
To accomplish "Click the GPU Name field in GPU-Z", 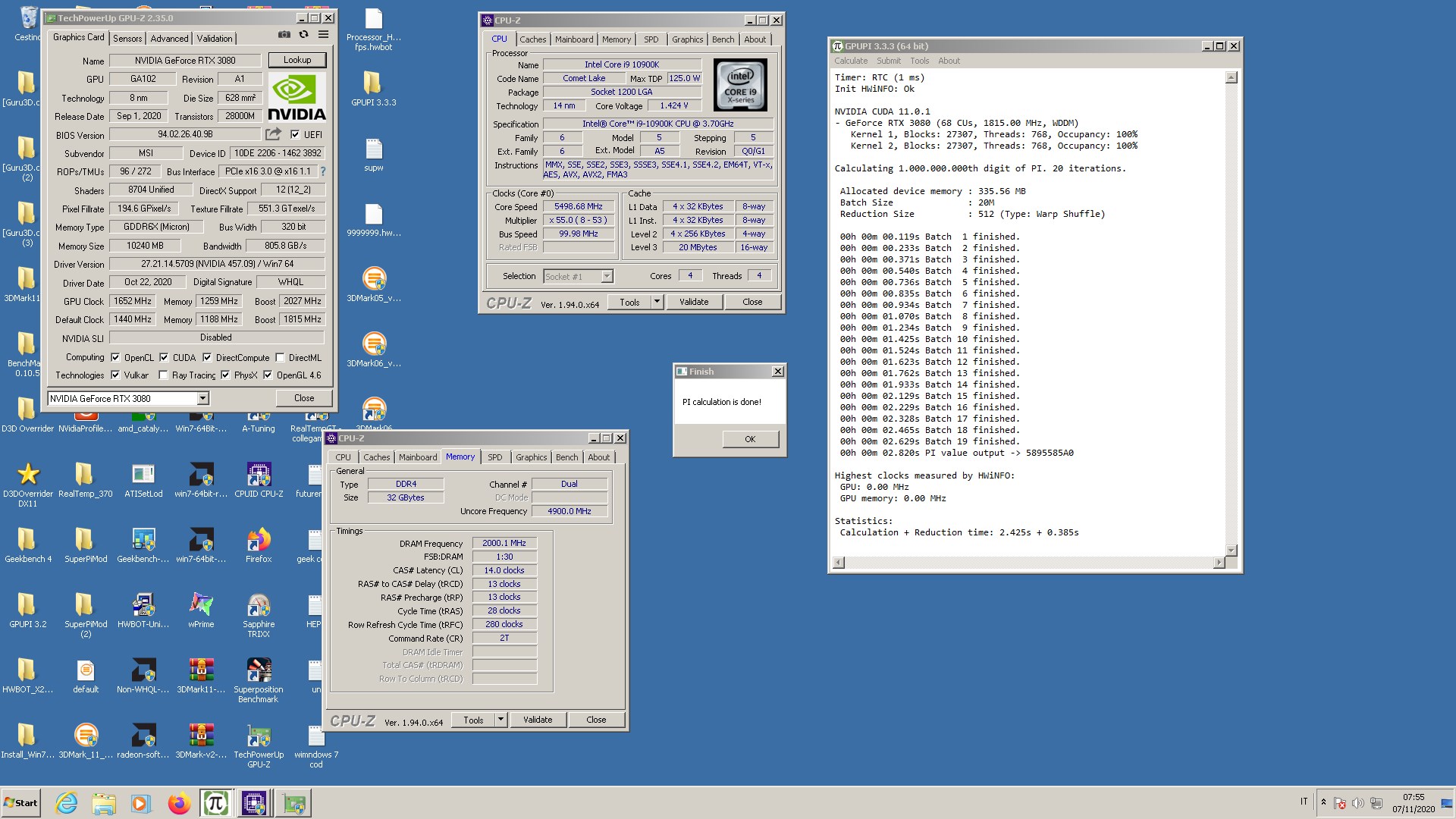I will pos(185,61).
